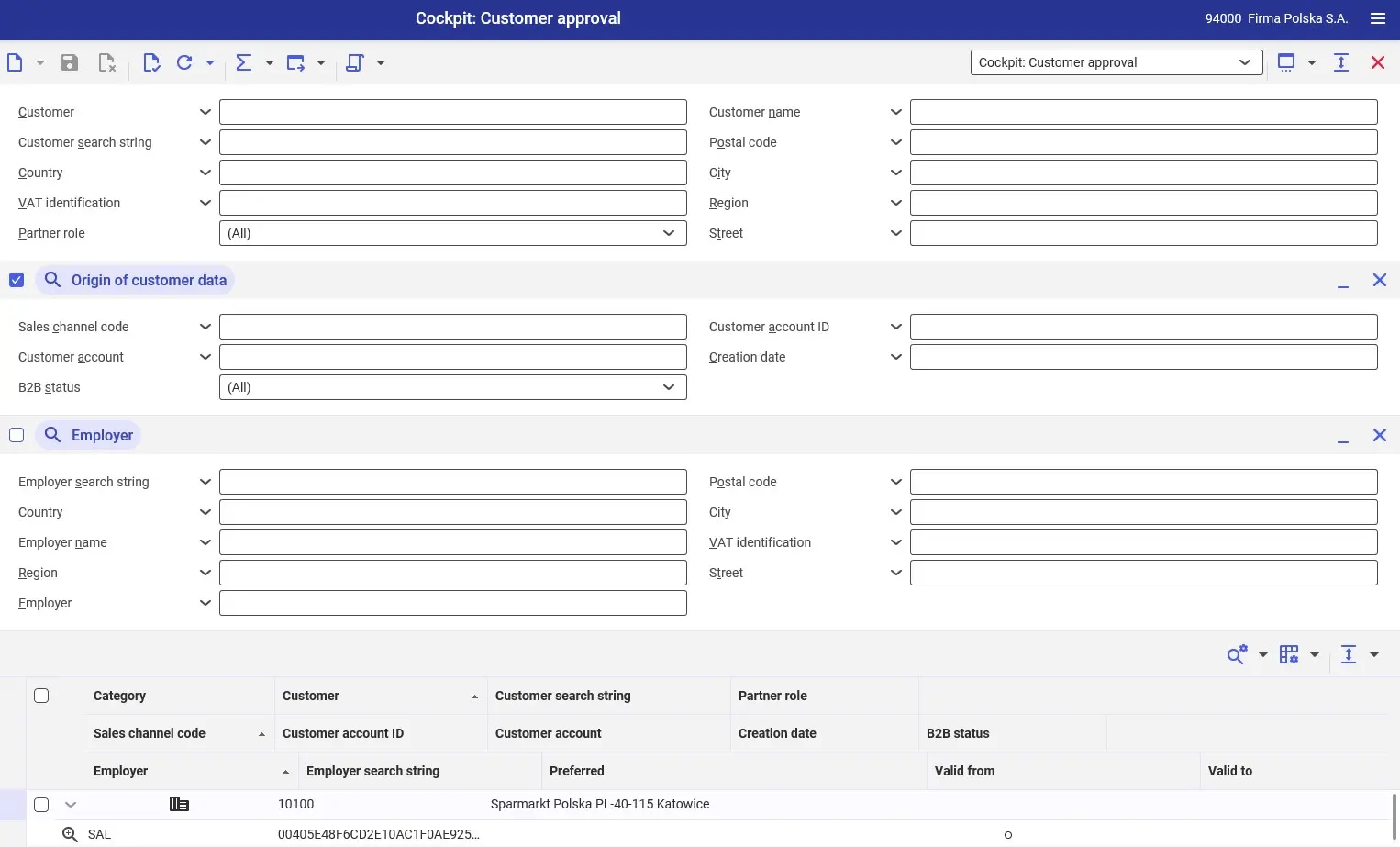Click the table column layout icon

point(1289,654)
